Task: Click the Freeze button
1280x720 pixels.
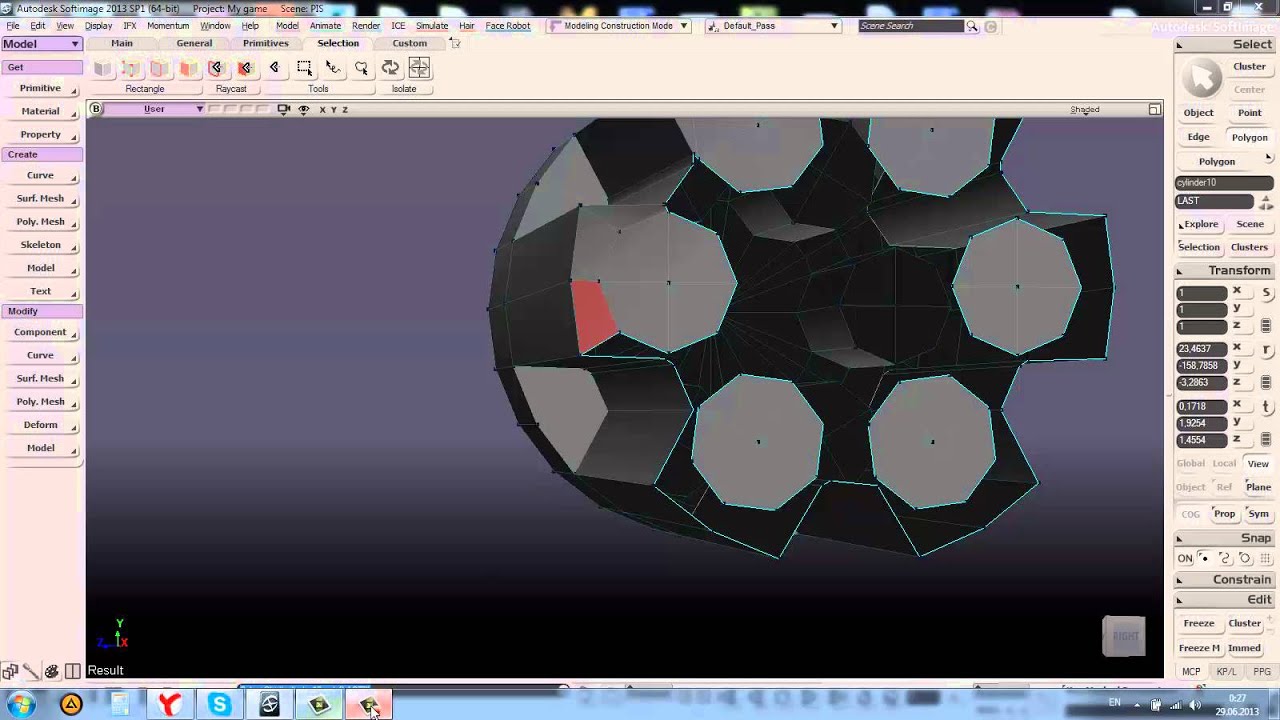Action: coord(1199,623)
